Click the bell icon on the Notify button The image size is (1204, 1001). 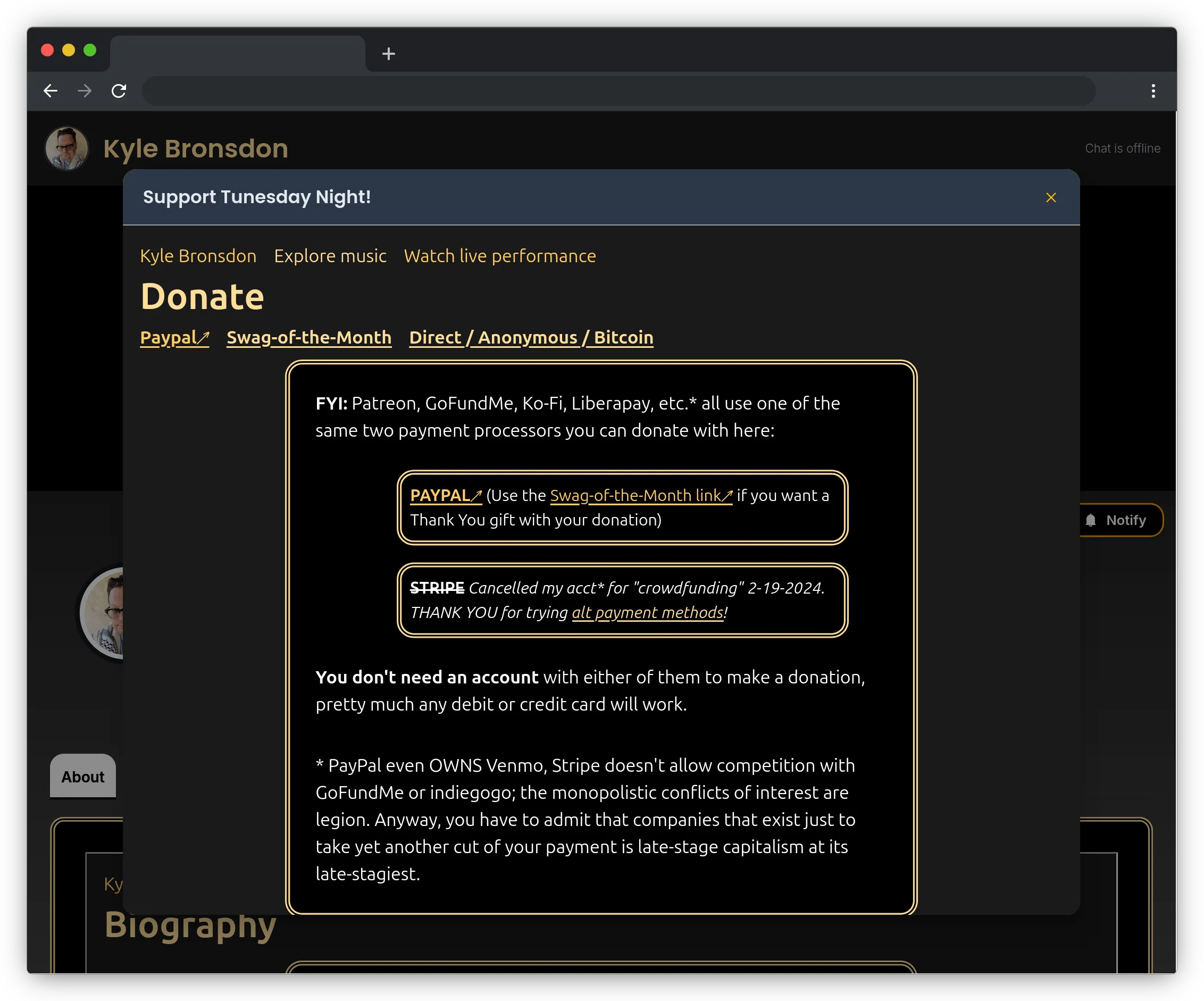tap(1092, 520)
